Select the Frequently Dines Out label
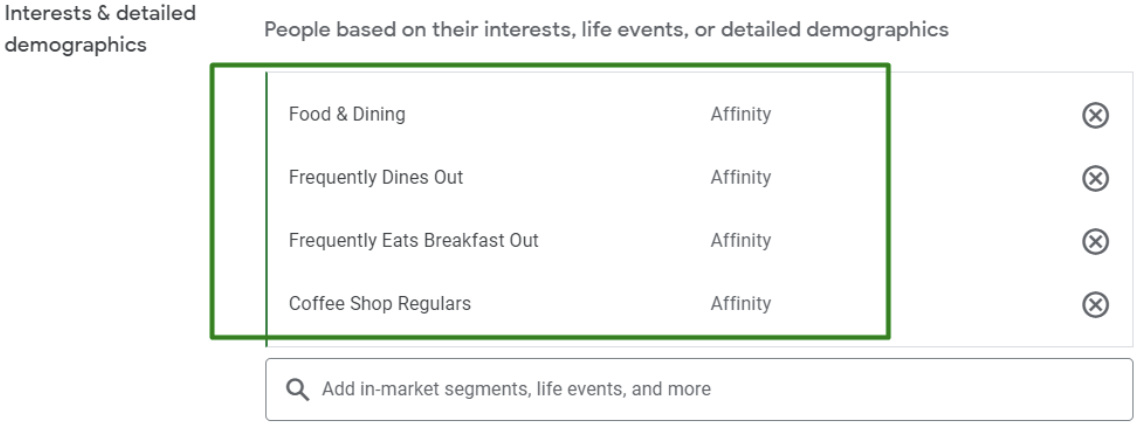The image size is (1148, 434). pyautogui.click(x=376, y=178)
